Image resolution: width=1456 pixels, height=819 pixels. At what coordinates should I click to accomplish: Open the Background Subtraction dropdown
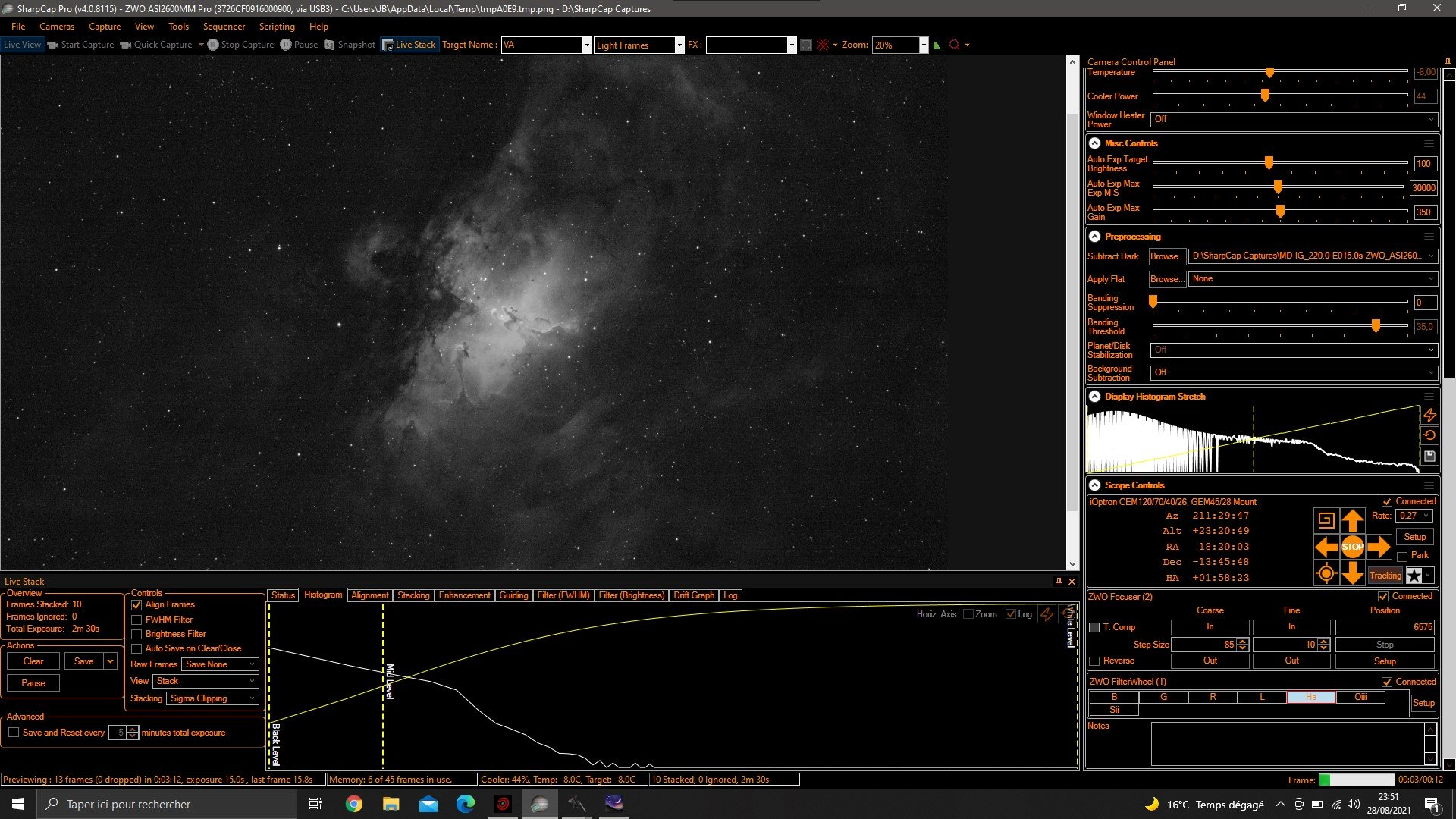tap(1294, 372)
